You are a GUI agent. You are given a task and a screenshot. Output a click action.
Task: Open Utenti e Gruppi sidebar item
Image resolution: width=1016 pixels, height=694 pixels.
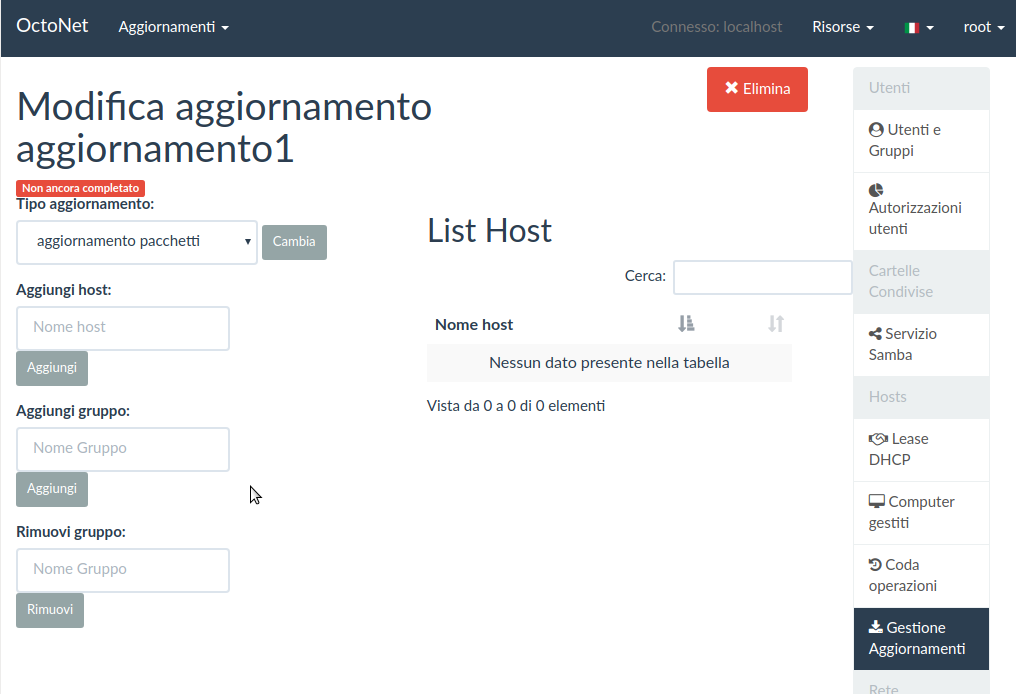coord(921,141)
